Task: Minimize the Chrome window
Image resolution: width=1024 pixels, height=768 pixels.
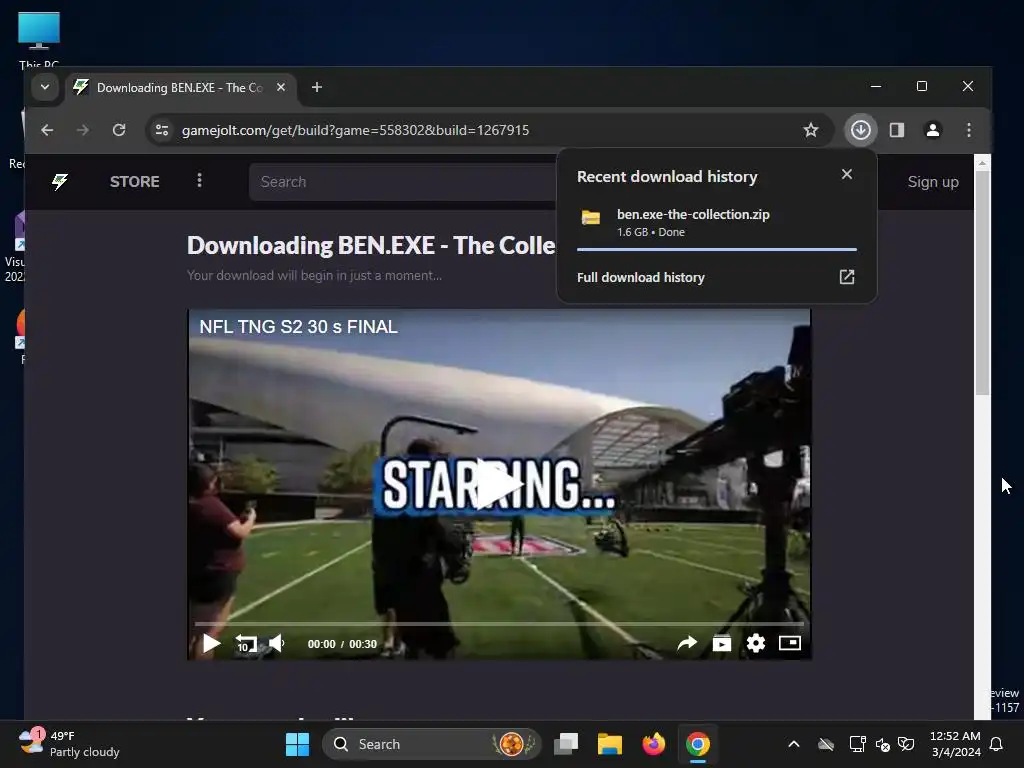Action: (876, 86)
